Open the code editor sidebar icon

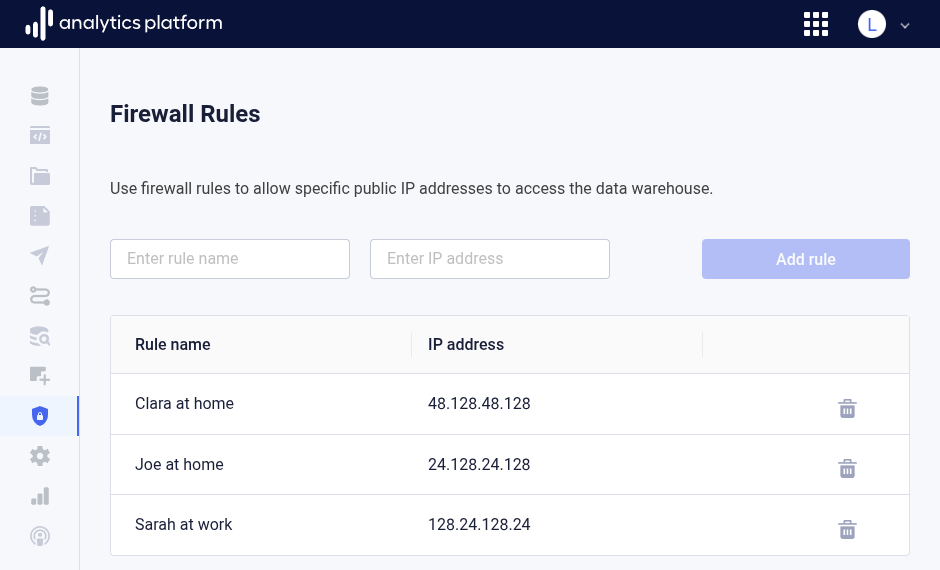click(40, 135)
